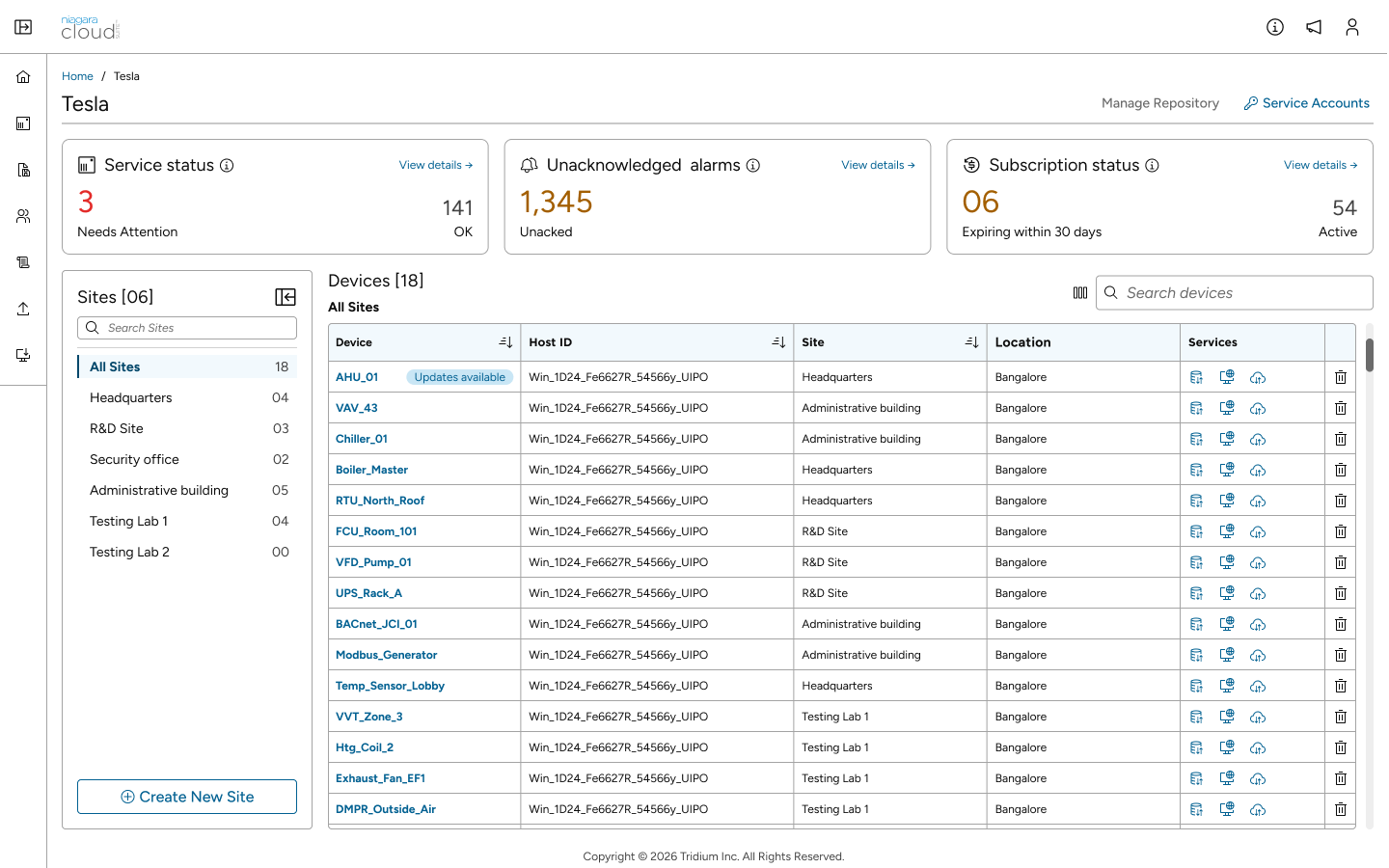View details of Subscription status
This screenshot has width=1389, height=868.
1321,165
